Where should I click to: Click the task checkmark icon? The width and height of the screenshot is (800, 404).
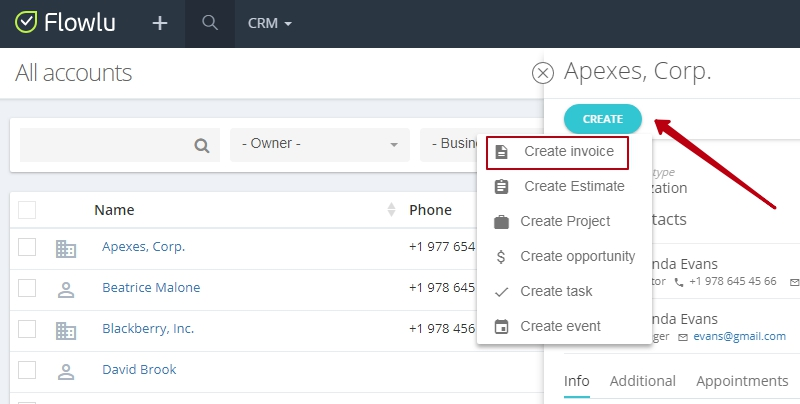coord(502,292)
